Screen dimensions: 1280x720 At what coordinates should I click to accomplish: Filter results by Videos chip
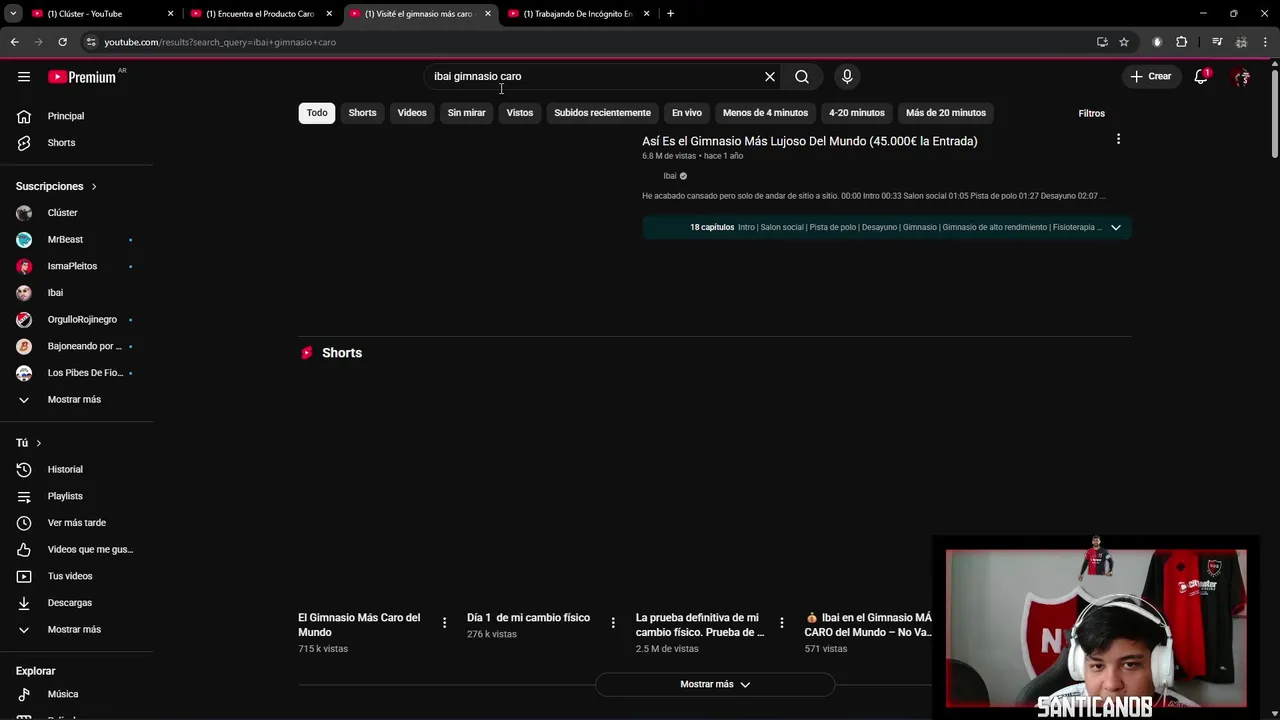tap(412, 113)
